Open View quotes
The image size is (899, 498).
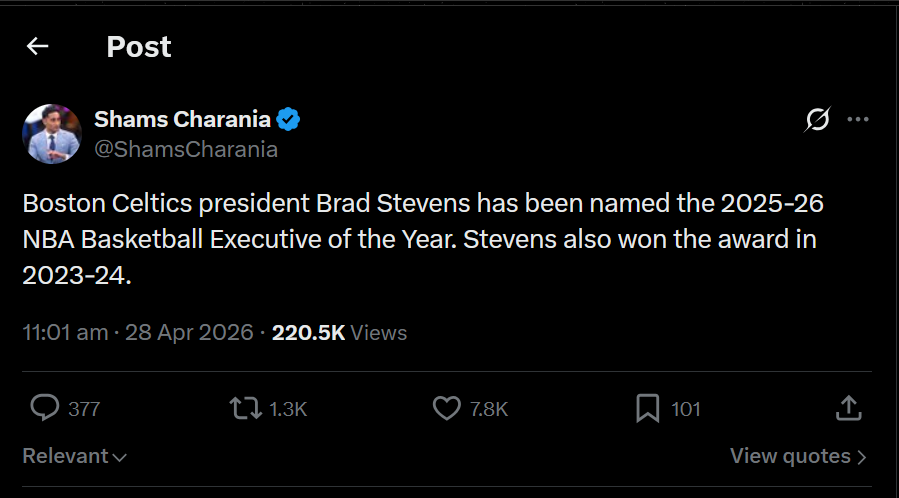[x=798, y=456]
